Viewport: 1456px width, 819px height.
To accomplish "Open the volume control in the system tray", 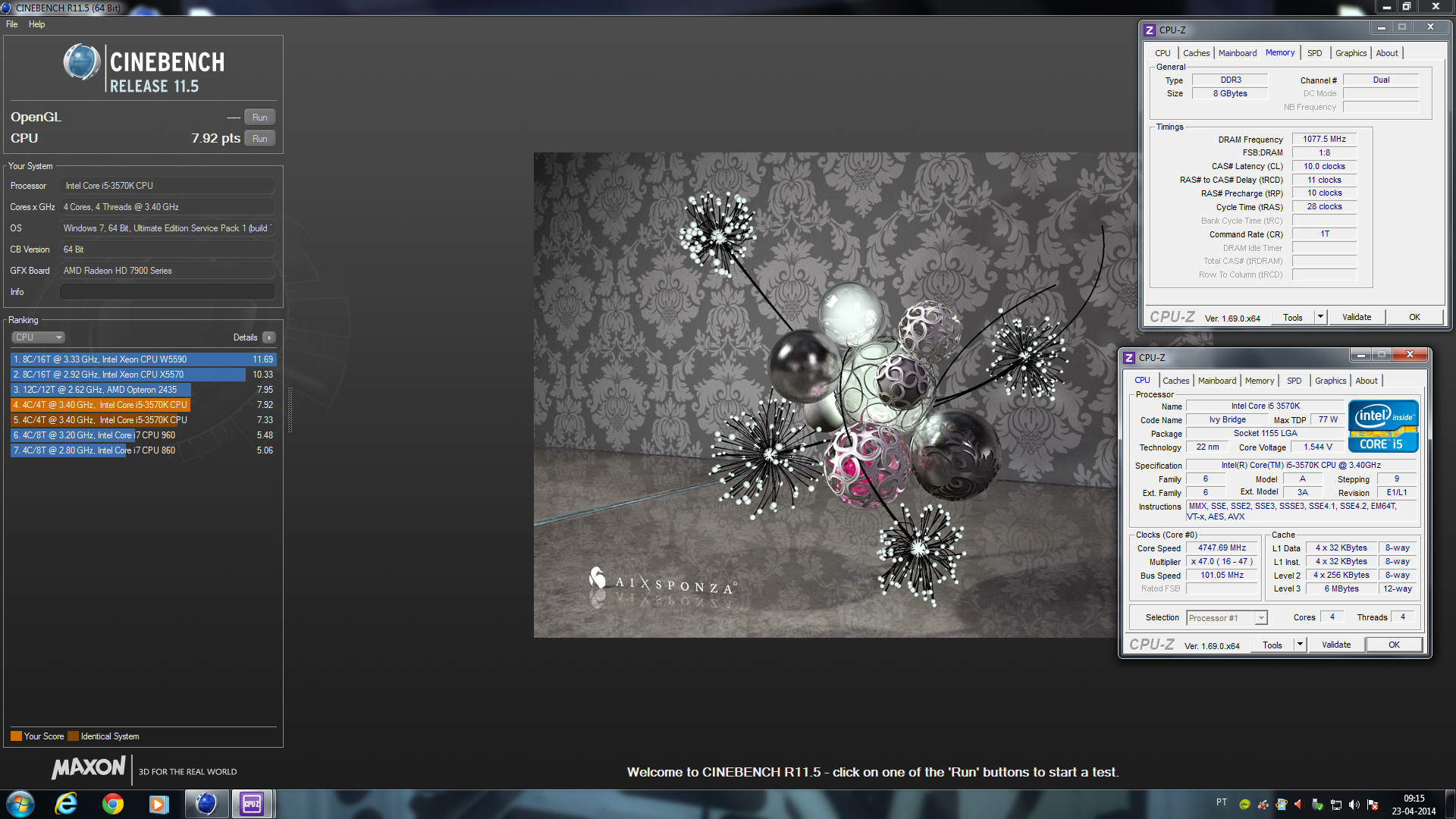I will [1354, 805].
